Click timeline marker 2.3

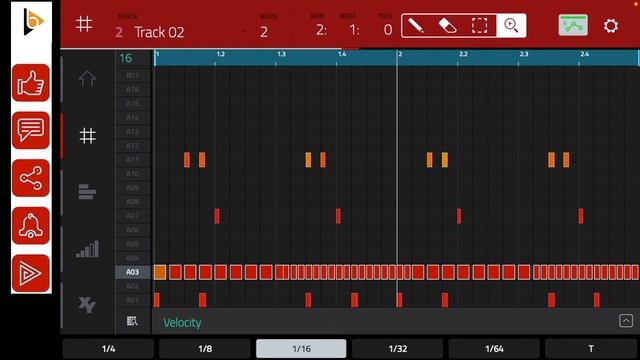coord(524,54)
